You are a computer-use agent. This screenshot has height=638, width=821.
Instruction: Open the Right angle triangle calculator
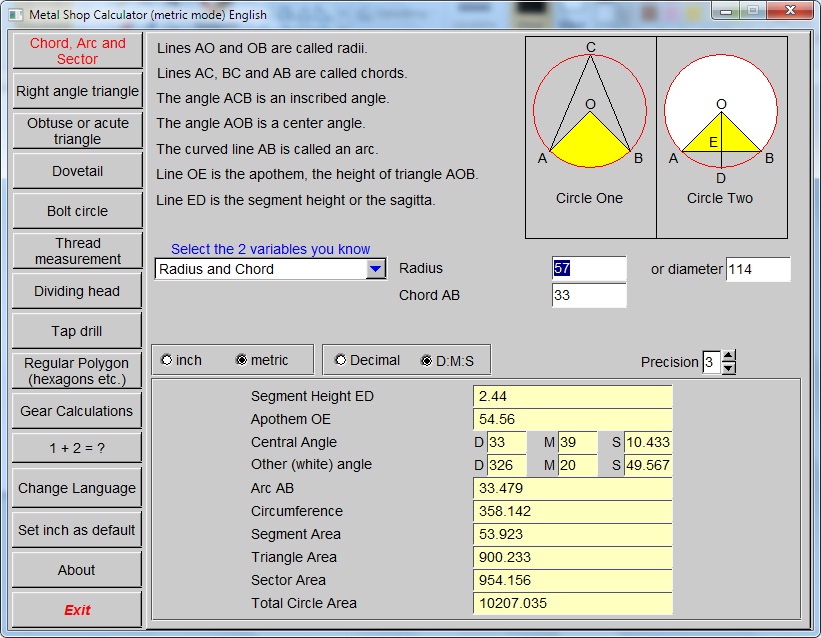(x=77, y=91)
